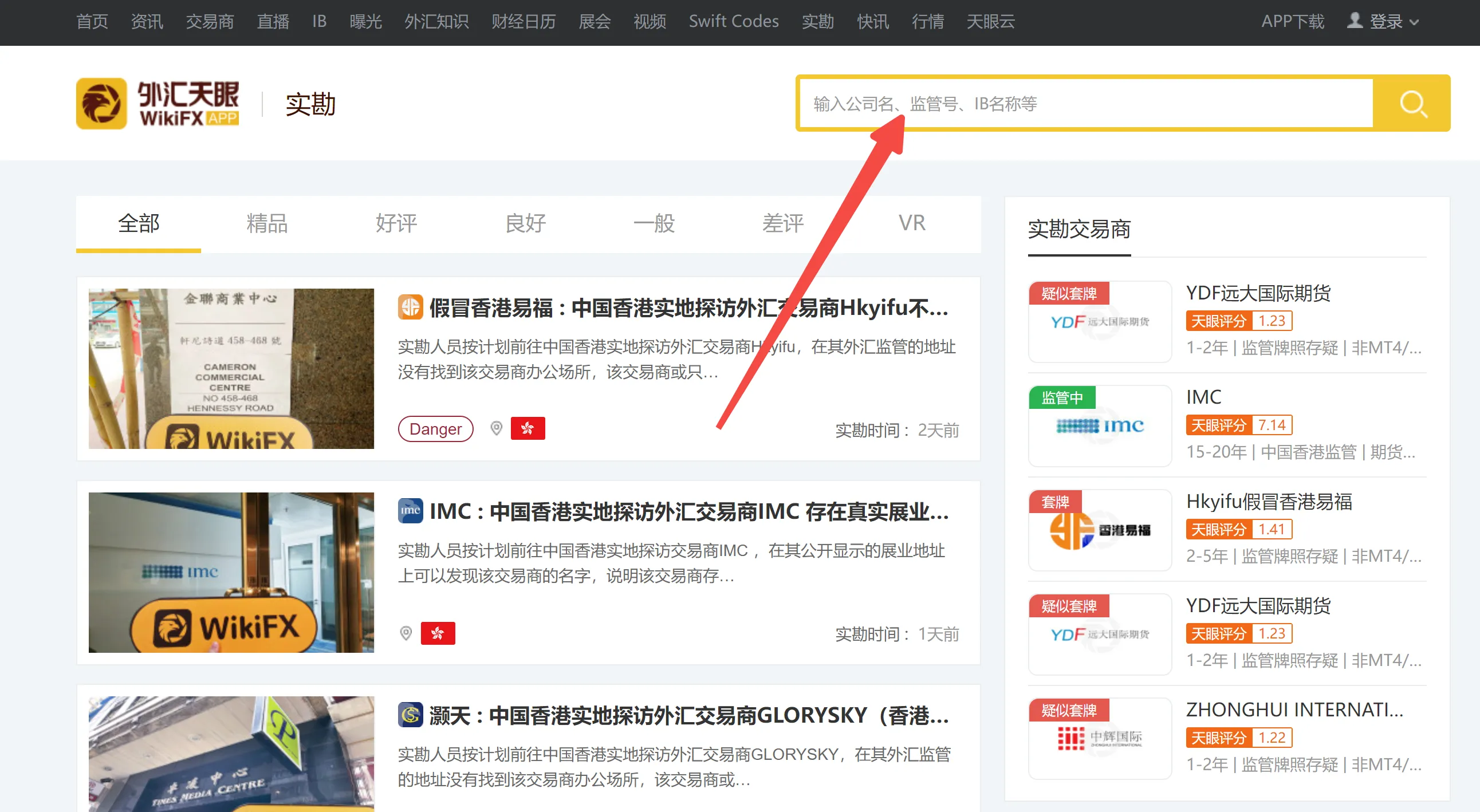This screenshot has height=812, width=1480.
Task: Open 财经日历 in top navigation
Action: pos(523,21)
